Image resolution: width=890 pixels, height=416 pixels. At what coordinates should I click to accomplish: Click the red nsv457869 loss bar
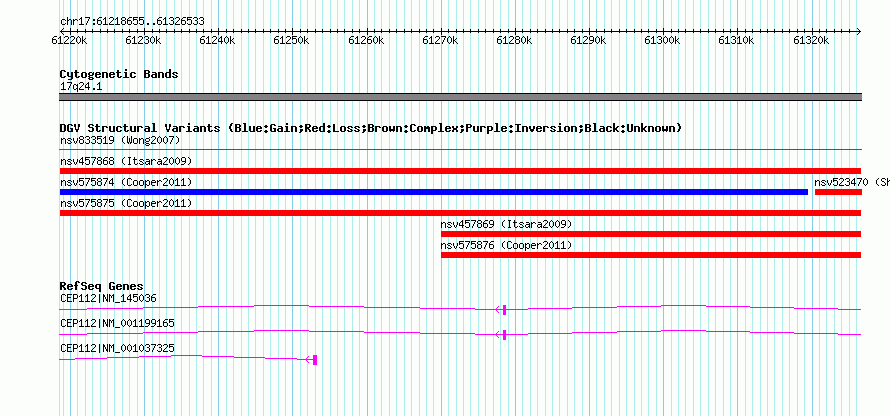651,234
